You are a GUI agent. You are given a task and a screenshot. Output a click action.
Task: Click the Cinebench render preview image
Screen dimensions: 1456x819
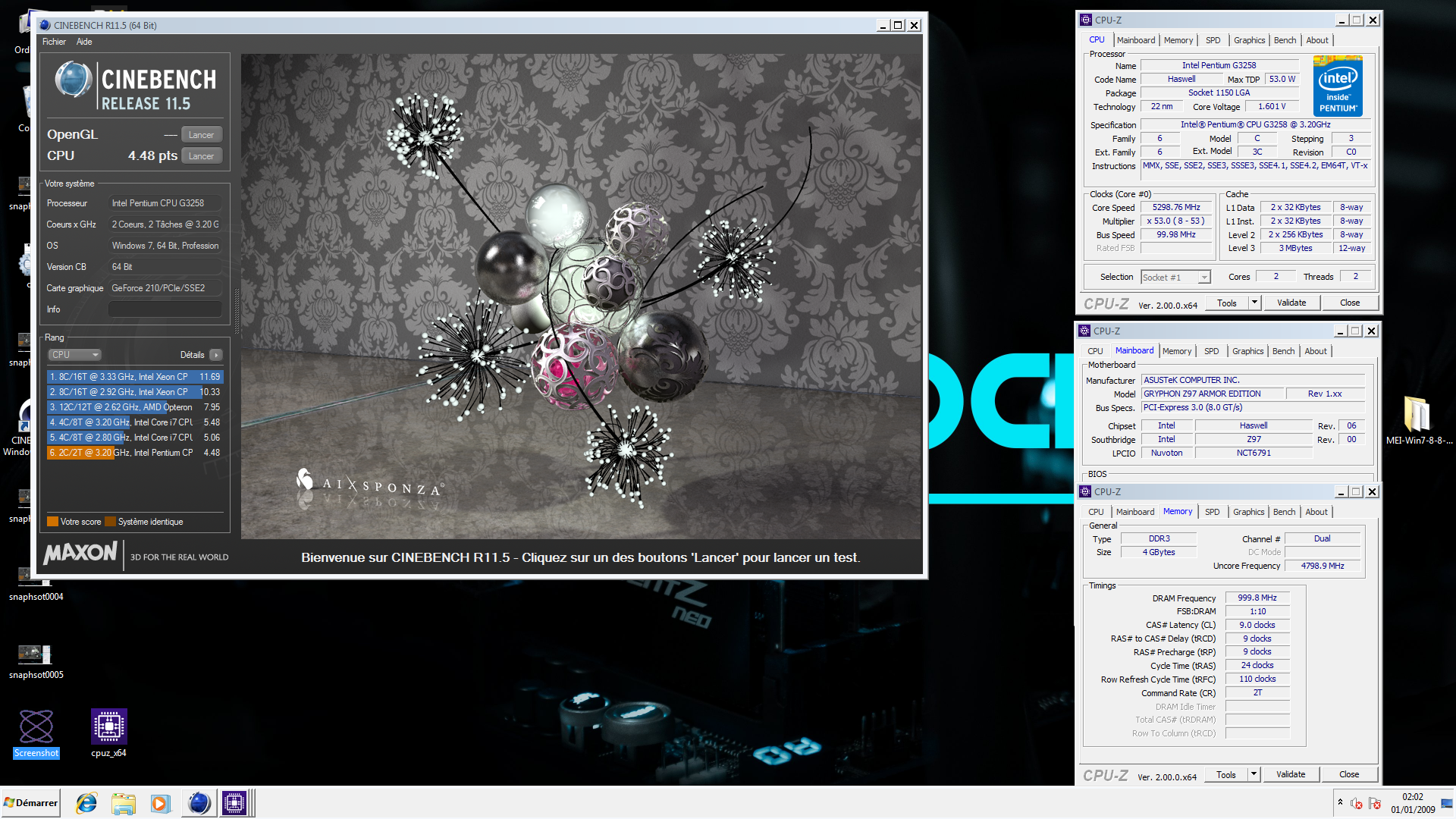click(581, 296)
